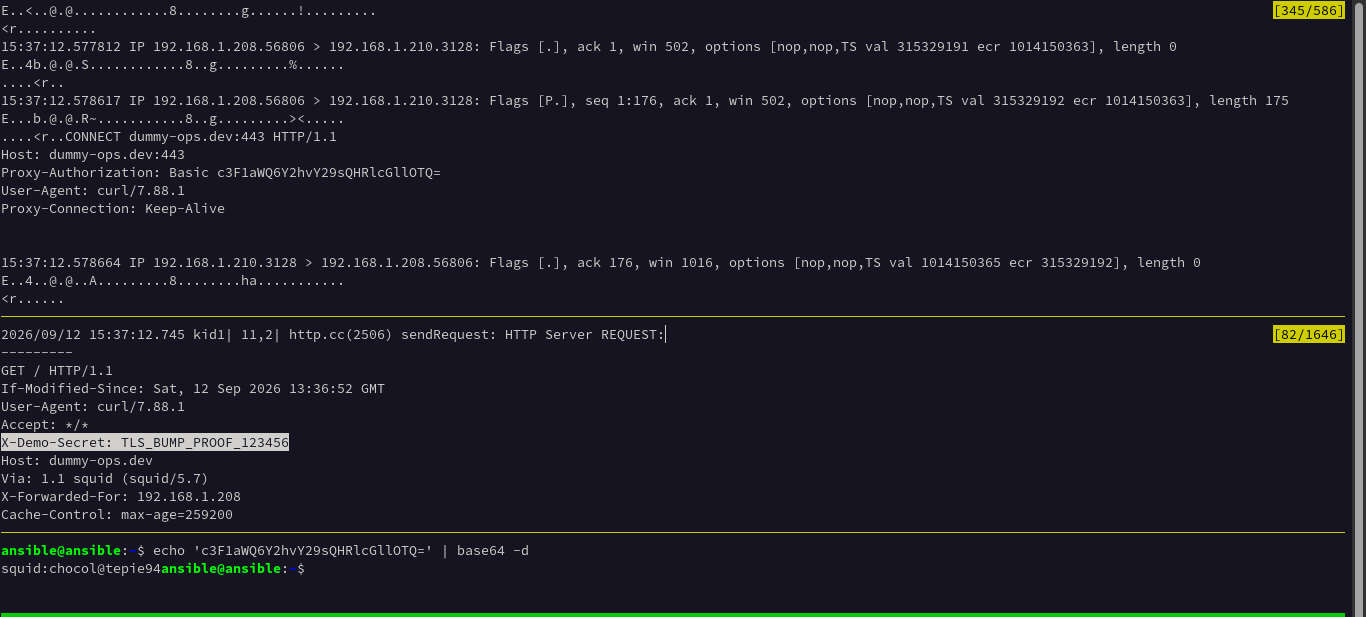Click the base64 -d part of the command
The image size is (1366, 617).
point(493,551)
